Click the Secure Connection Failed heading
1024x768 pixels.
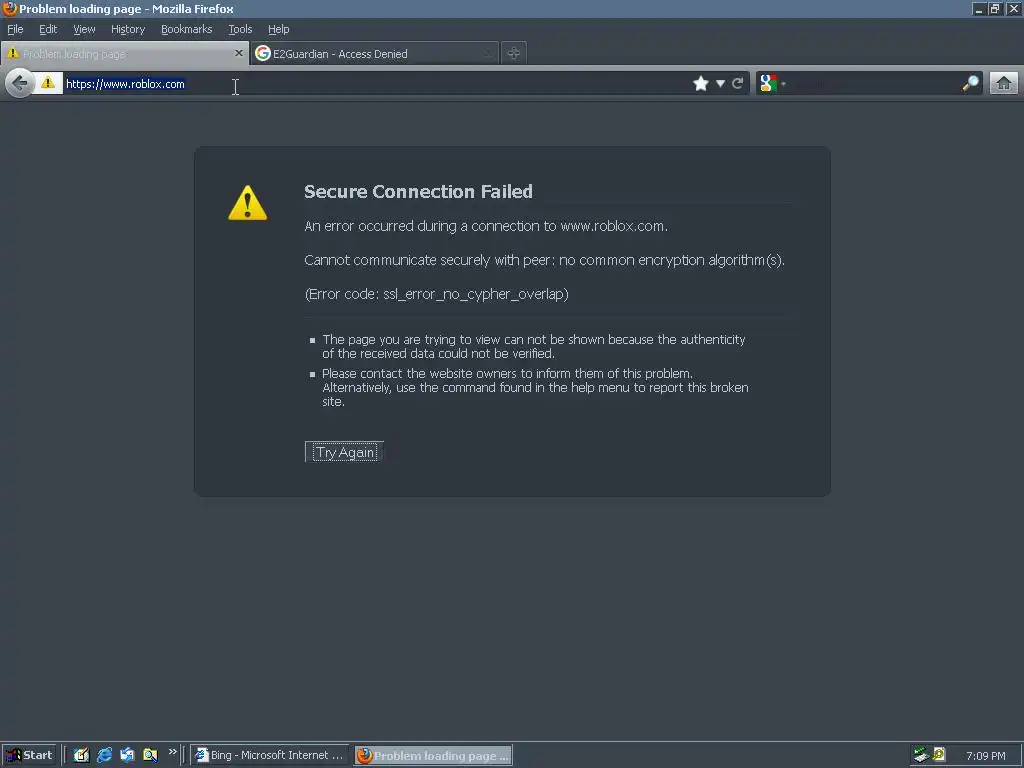point(419,191)
